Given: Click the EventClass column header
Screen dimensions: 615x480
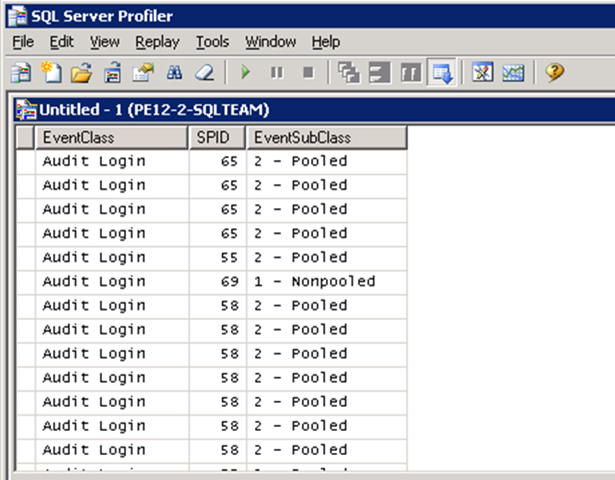Looking at the screenshot, I should (111, 137).
